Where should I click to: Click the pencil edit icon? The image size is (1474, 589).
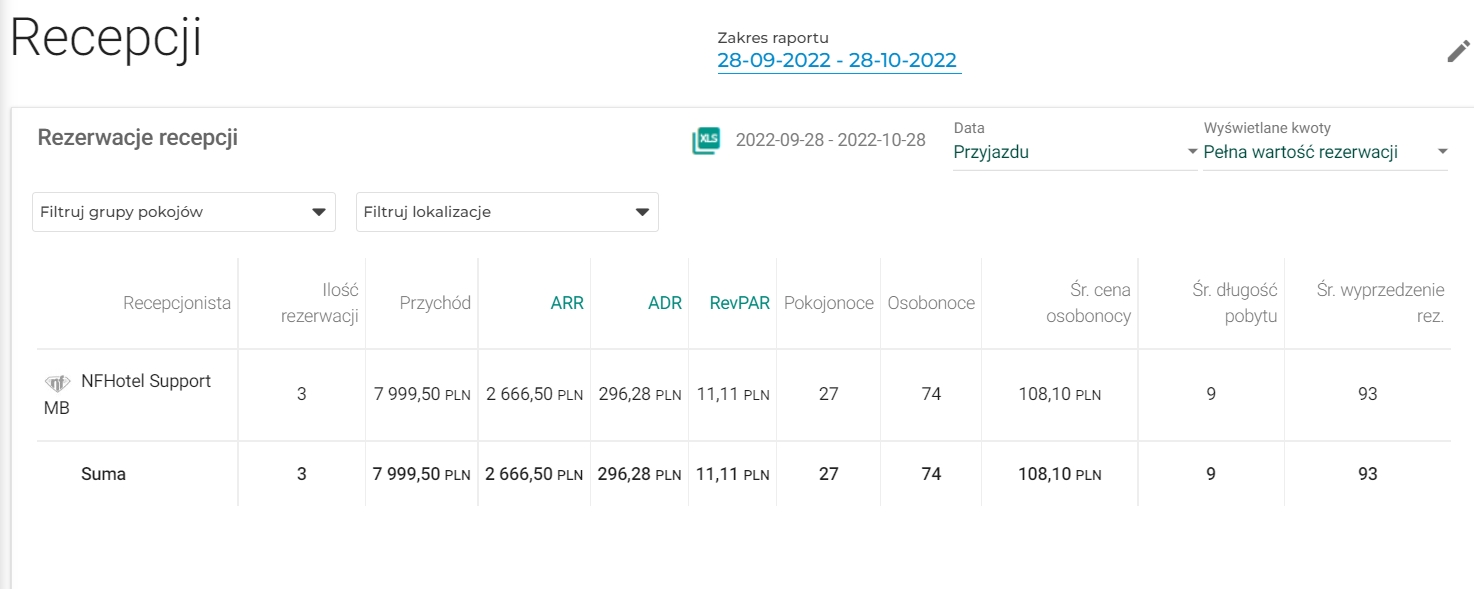(x=1458, y=52)
